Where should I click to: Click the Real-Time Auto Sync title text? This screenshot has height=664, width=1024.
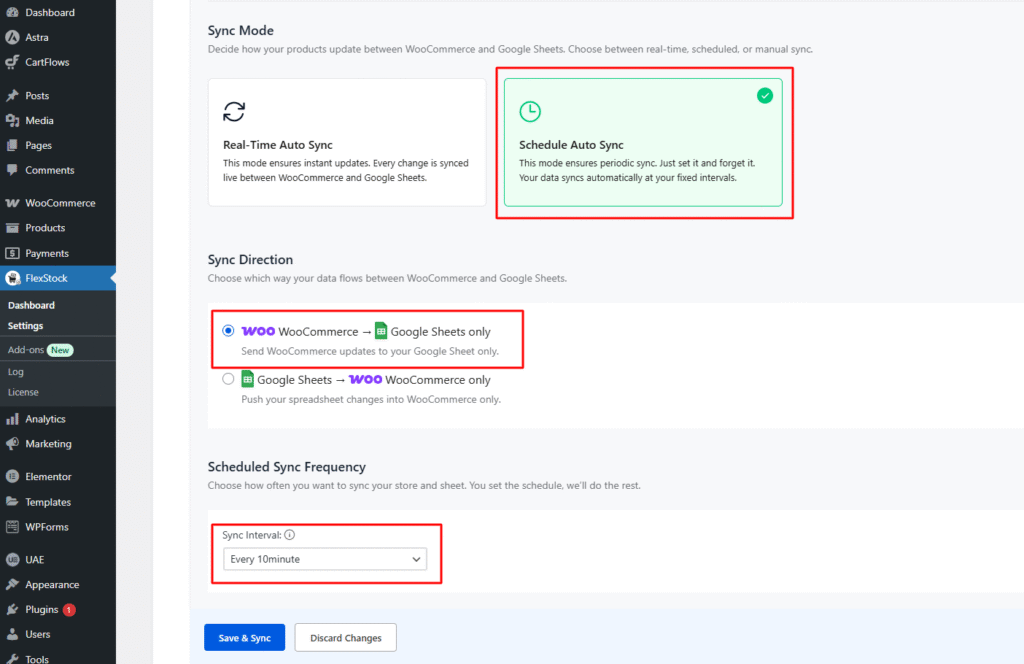(278, 145)
